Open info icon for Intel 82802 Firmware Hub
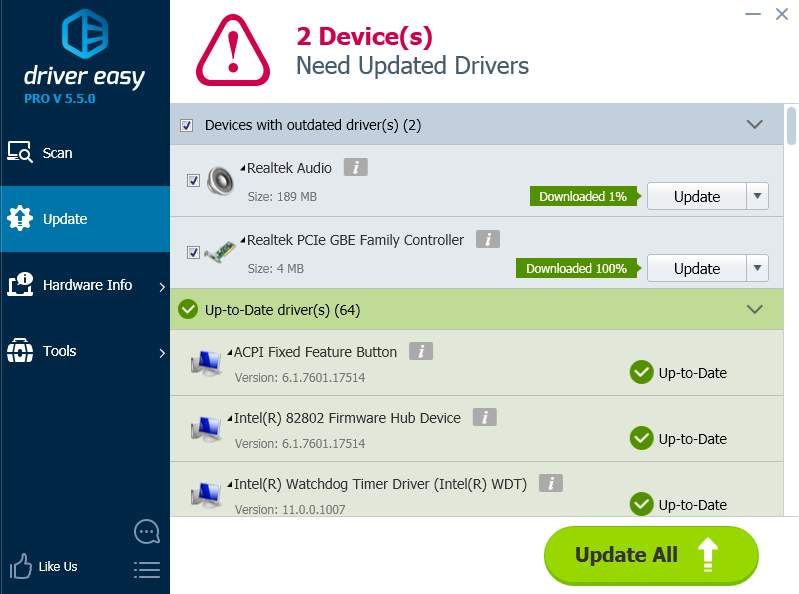The width and height of the screenshot is (799, 594). (x=485, y=417)
